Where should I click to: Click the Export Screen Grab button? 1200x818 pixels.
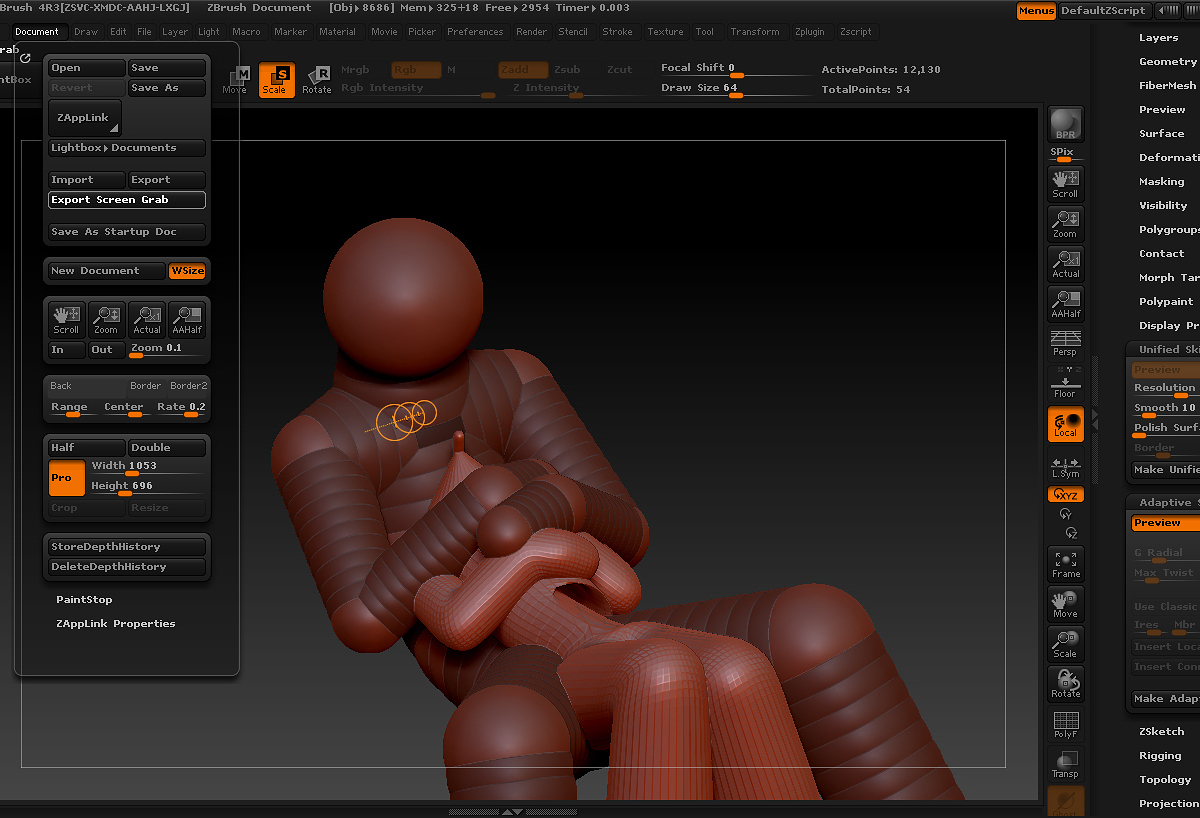(x=127, y=200)
